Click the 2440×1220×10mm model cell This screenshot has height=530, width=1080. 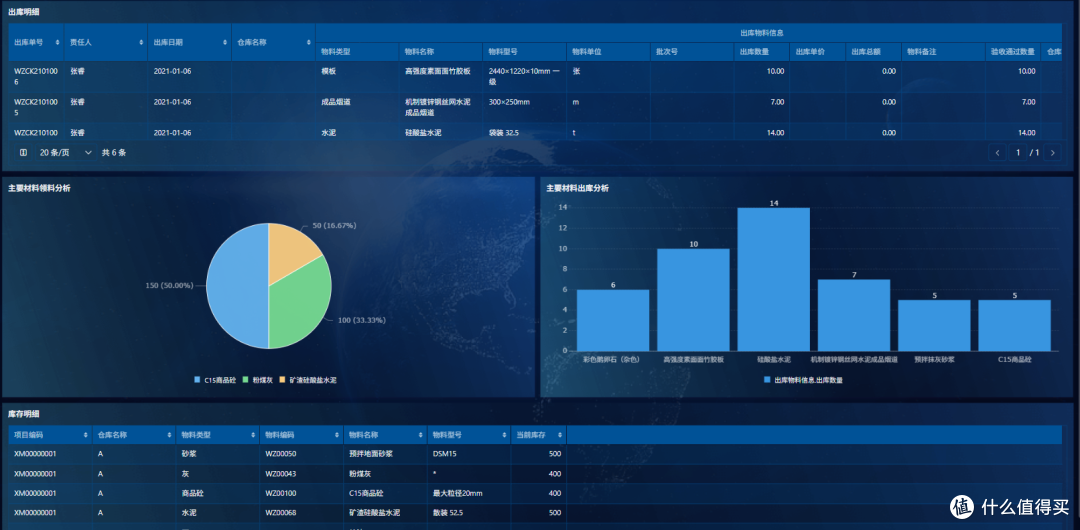(525, 76)
